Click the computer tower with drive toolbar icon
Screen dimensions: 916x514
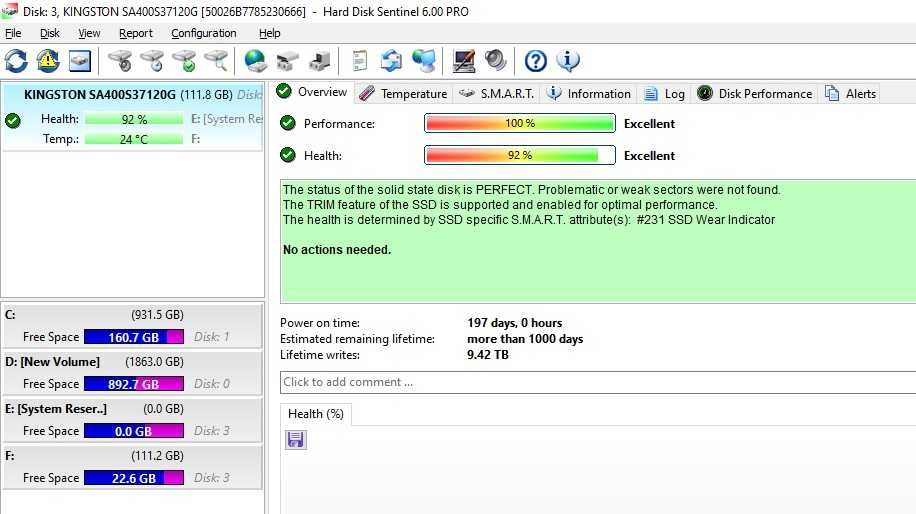(x=320, y=61)
